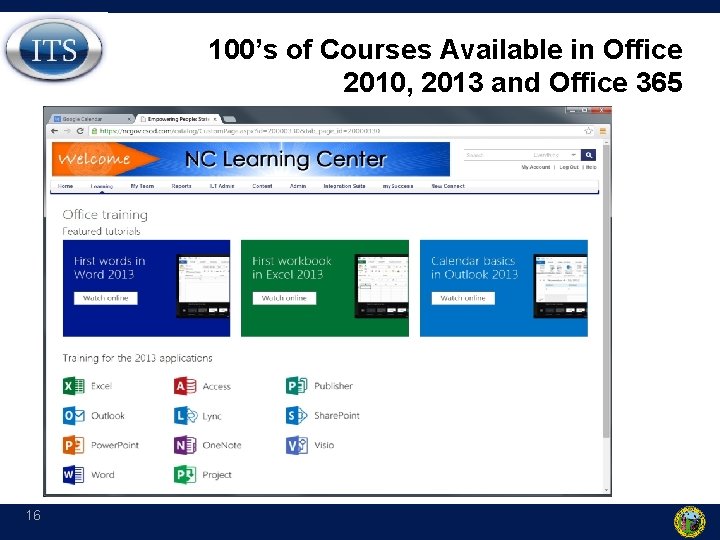Open the ILT Admin menu
This screenshot has width=720, height=540.
(x=222, y=186)
